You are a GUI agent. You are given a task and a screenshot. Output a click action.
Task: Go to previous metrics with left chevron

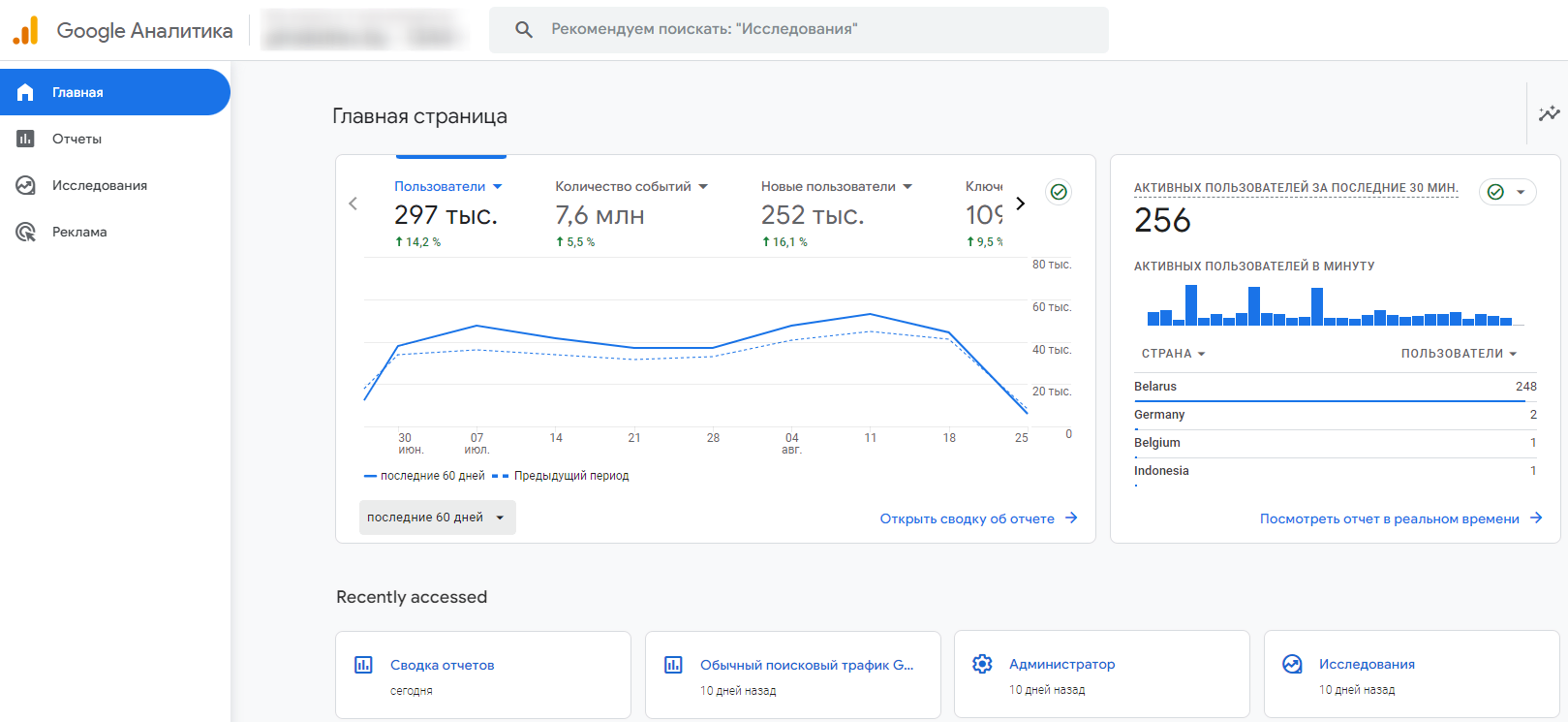pos(353,204)
